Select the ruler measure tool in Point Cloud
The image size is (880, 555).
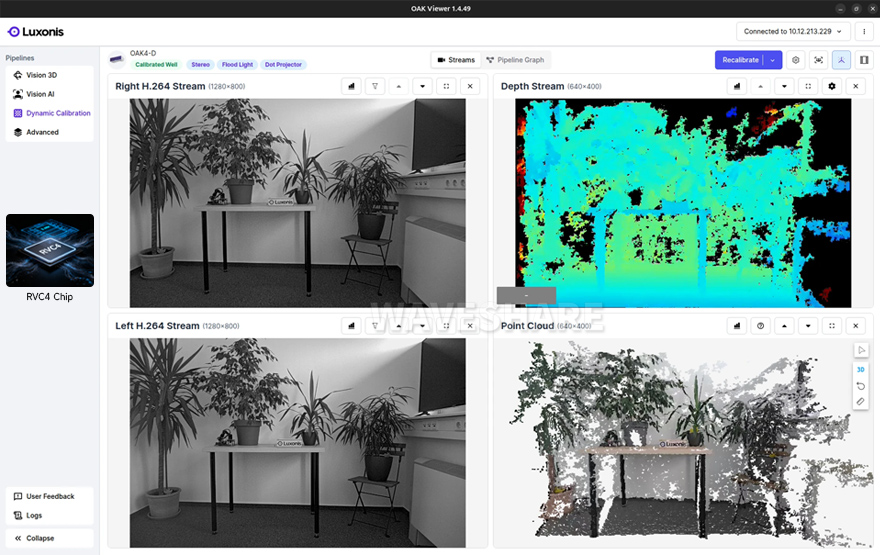point(861,402)
